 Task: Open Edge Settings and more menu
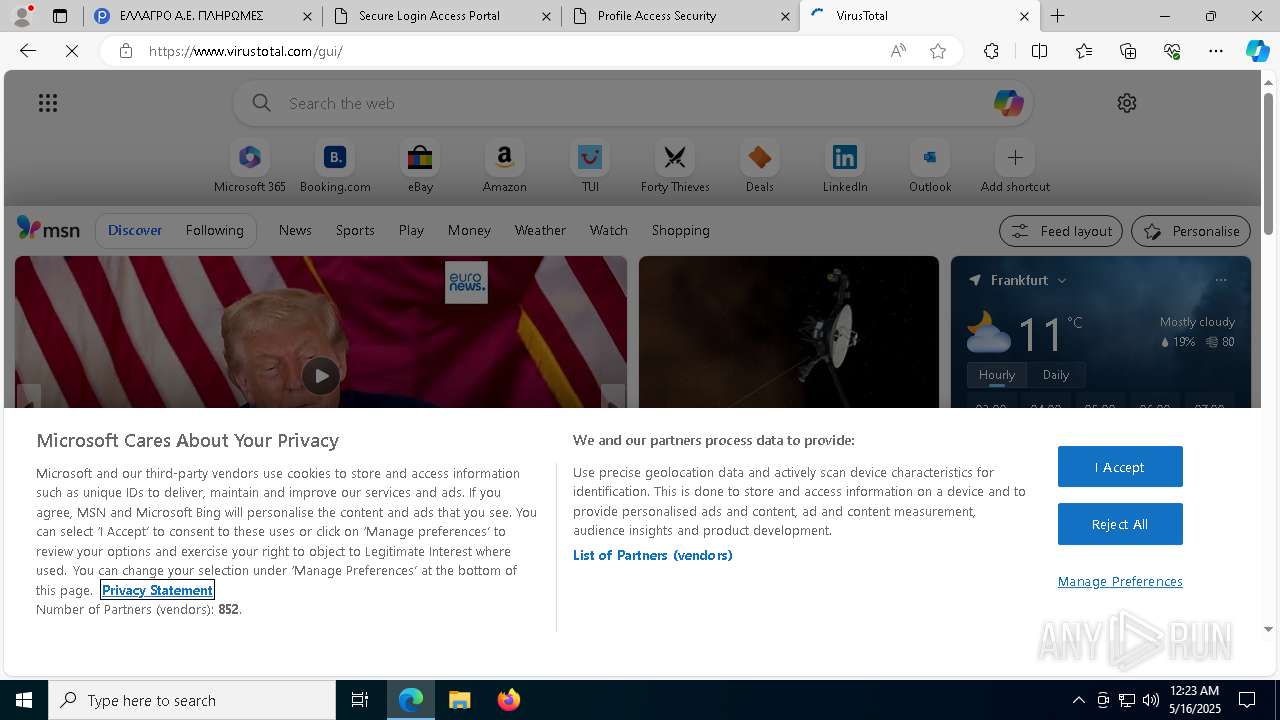[1216, 51]
